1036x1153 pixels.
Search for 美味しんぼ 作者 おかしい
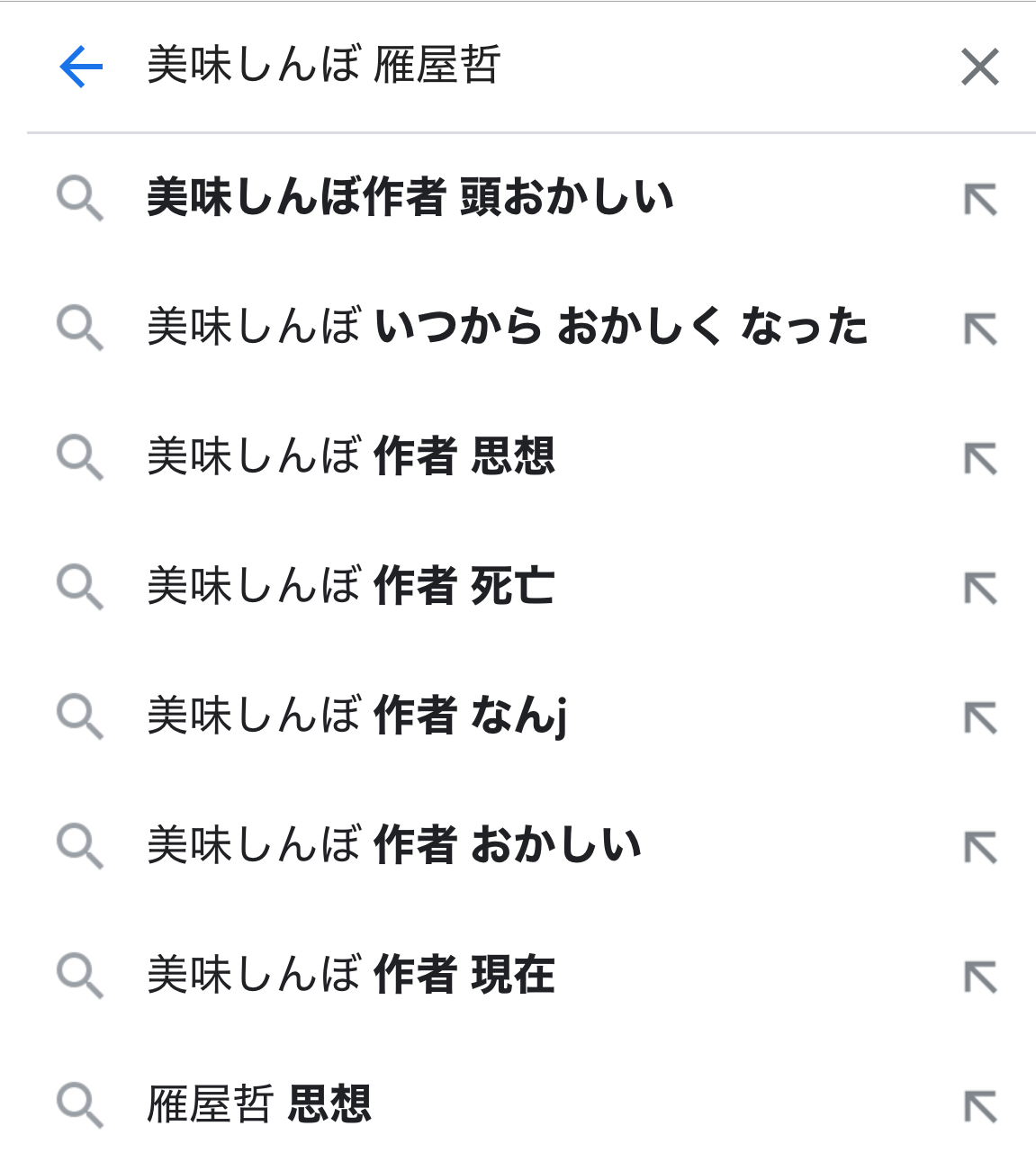click(x=394, y=845)
